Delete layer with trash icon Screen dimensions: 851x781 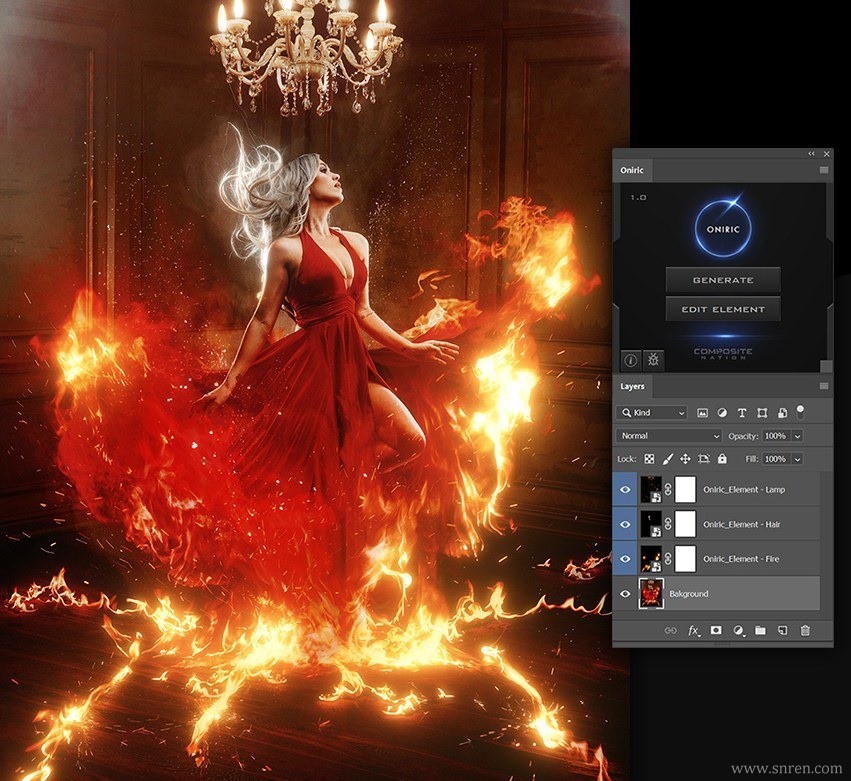tap(805, 631)
